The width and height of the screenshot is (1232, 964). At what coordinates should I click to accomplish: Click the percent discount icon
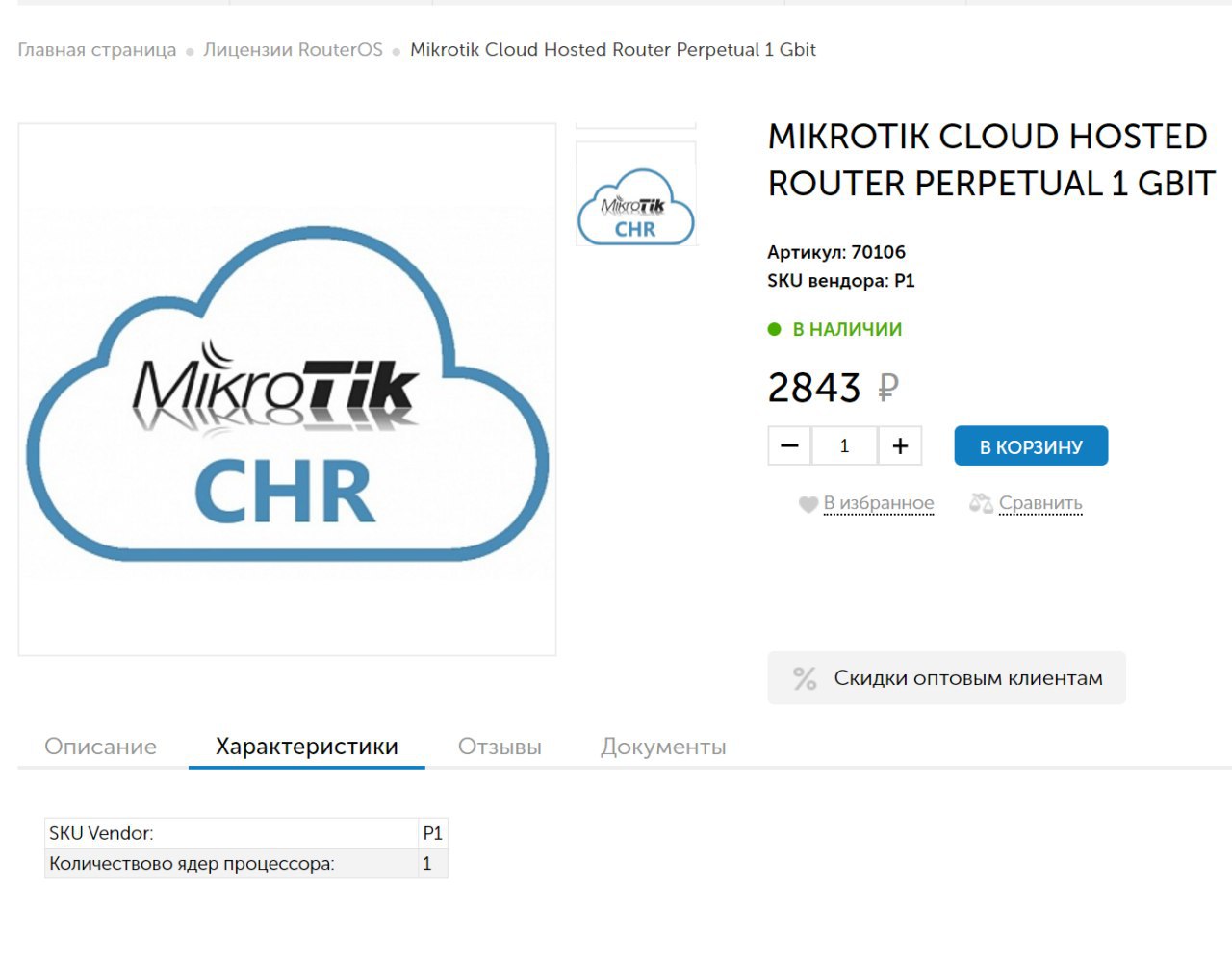[805, 678]
